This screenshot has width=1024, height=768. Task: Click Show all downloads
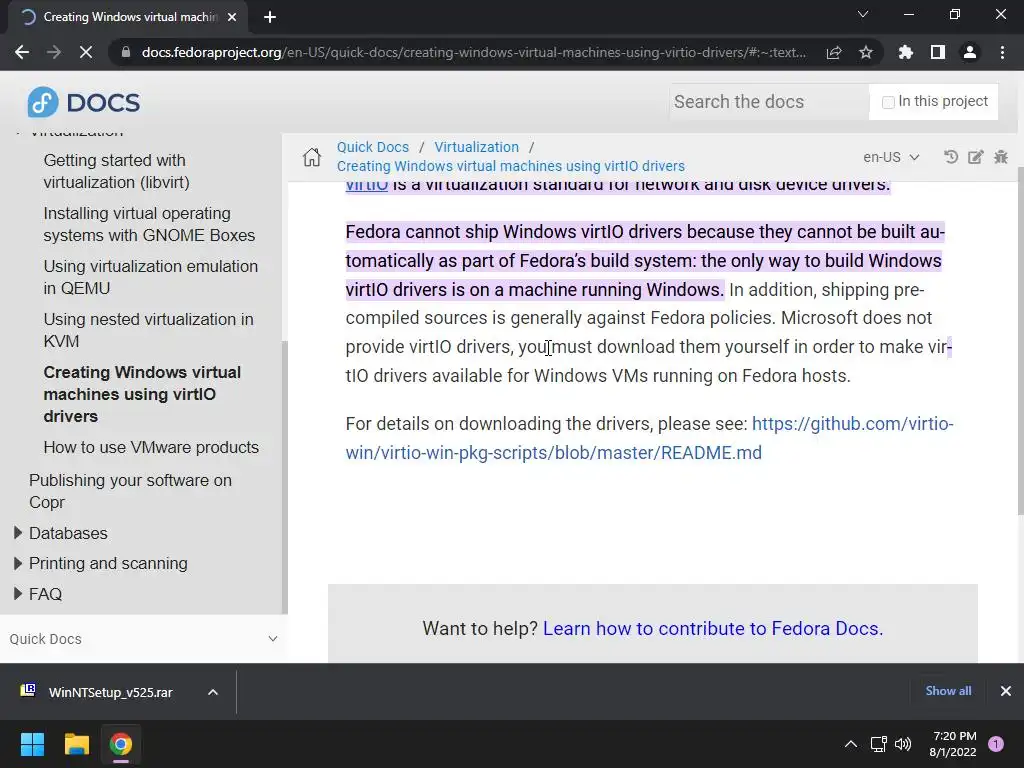(948, 691)
